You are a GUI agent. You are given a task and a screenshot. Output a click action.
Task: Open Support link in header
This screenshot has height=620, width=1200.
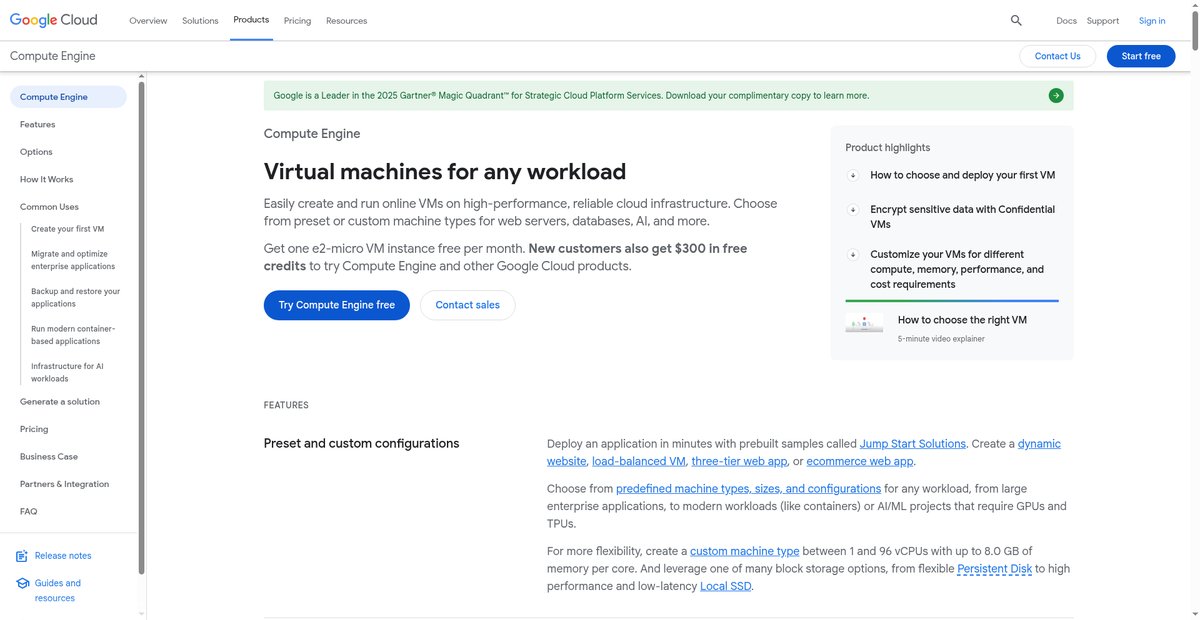click(1103, 21)
